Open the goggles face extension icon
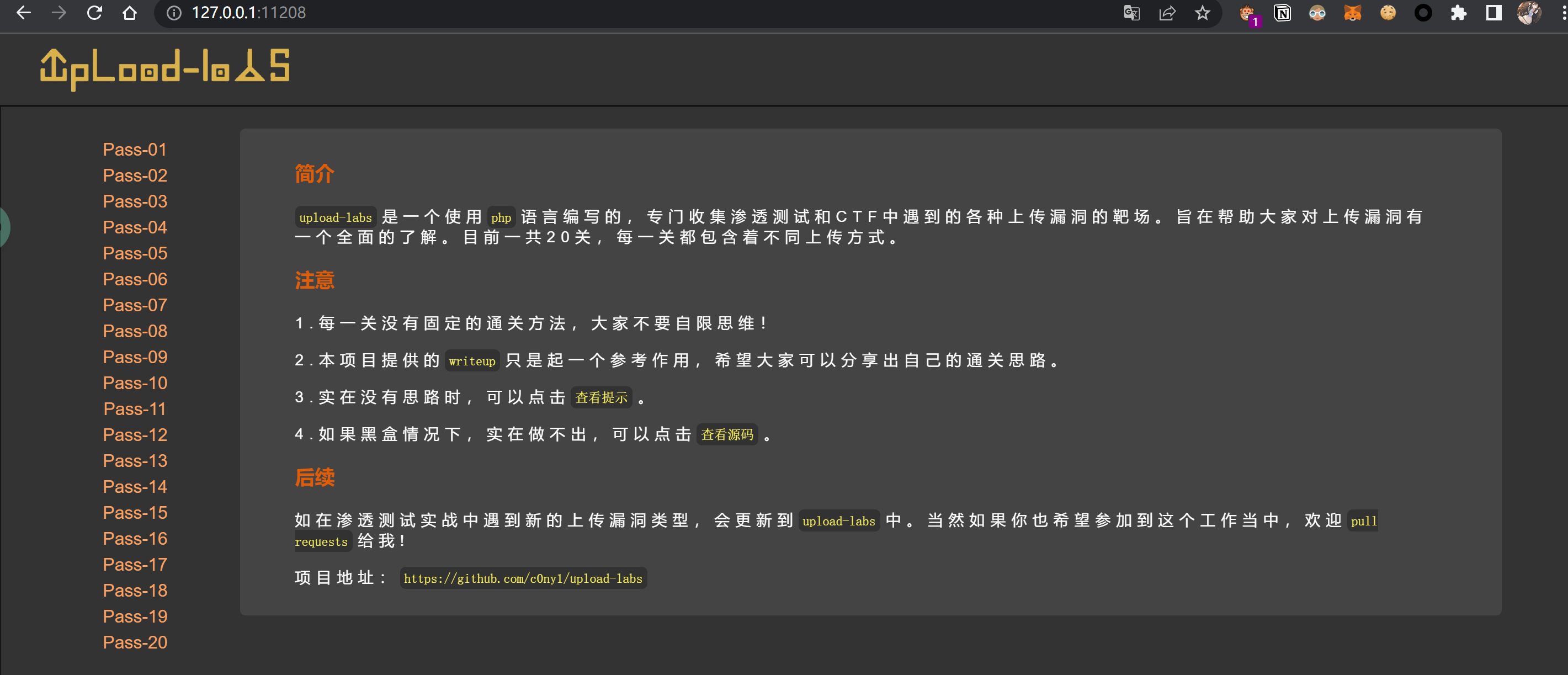This screenshot has height=675, width=1568. point(1317,13)
